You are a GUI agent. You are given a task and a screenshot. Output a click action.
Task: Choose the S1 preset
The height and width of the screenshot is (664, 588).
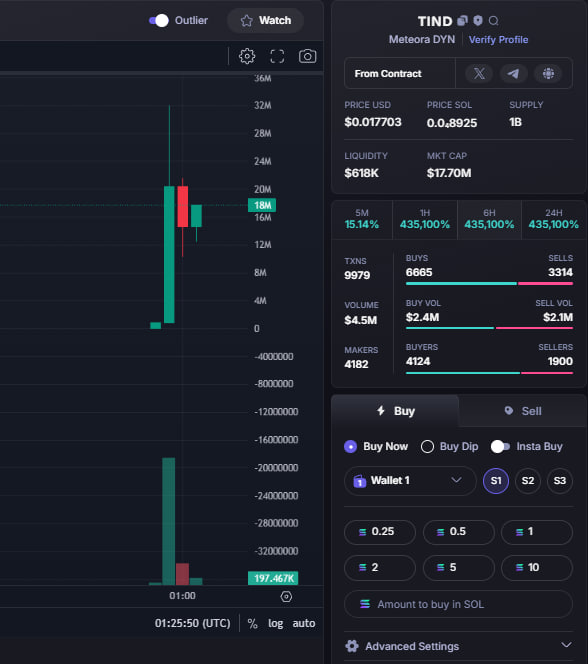tap(496, 481)
